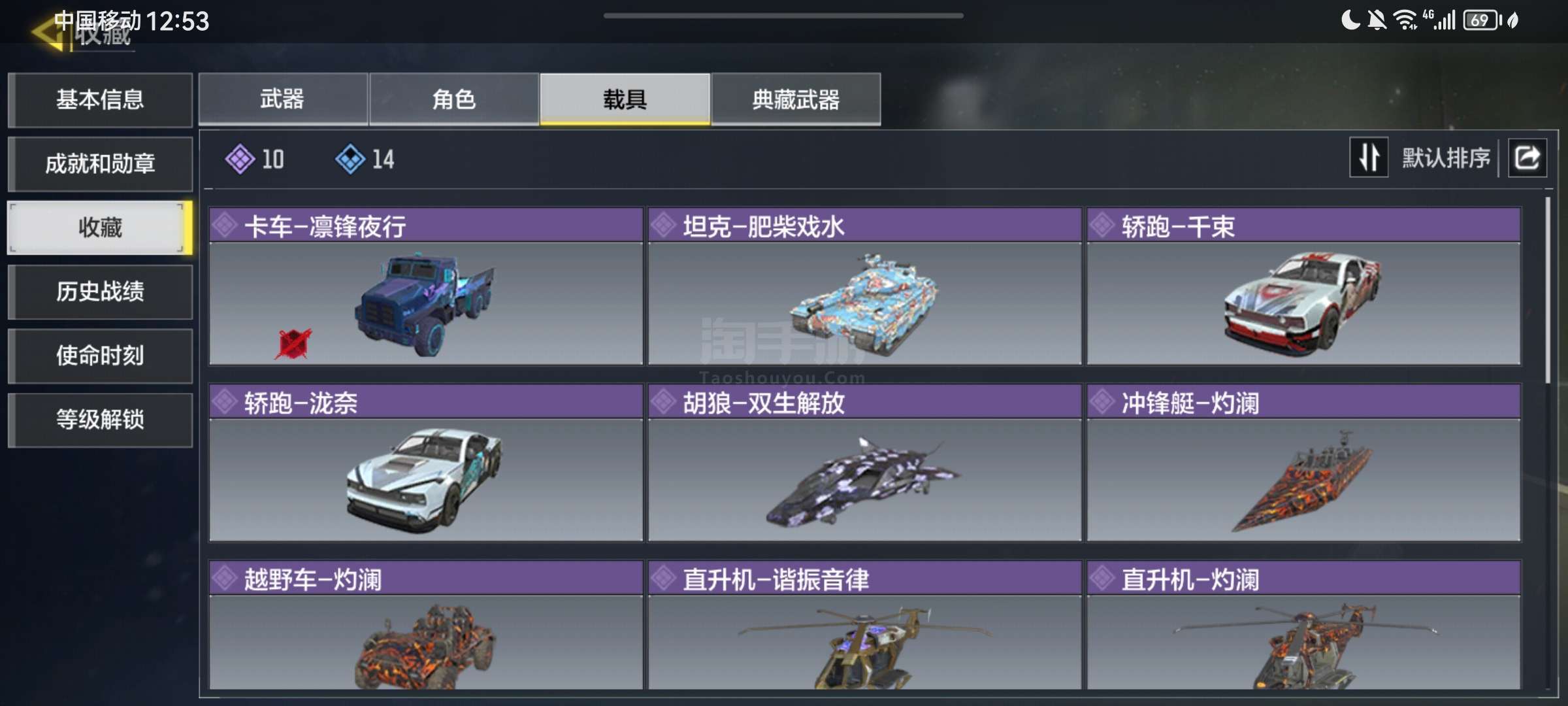The width and height of the screenshot is (1568, 706).
Task: Click the share export icon
Action: 1527,158
